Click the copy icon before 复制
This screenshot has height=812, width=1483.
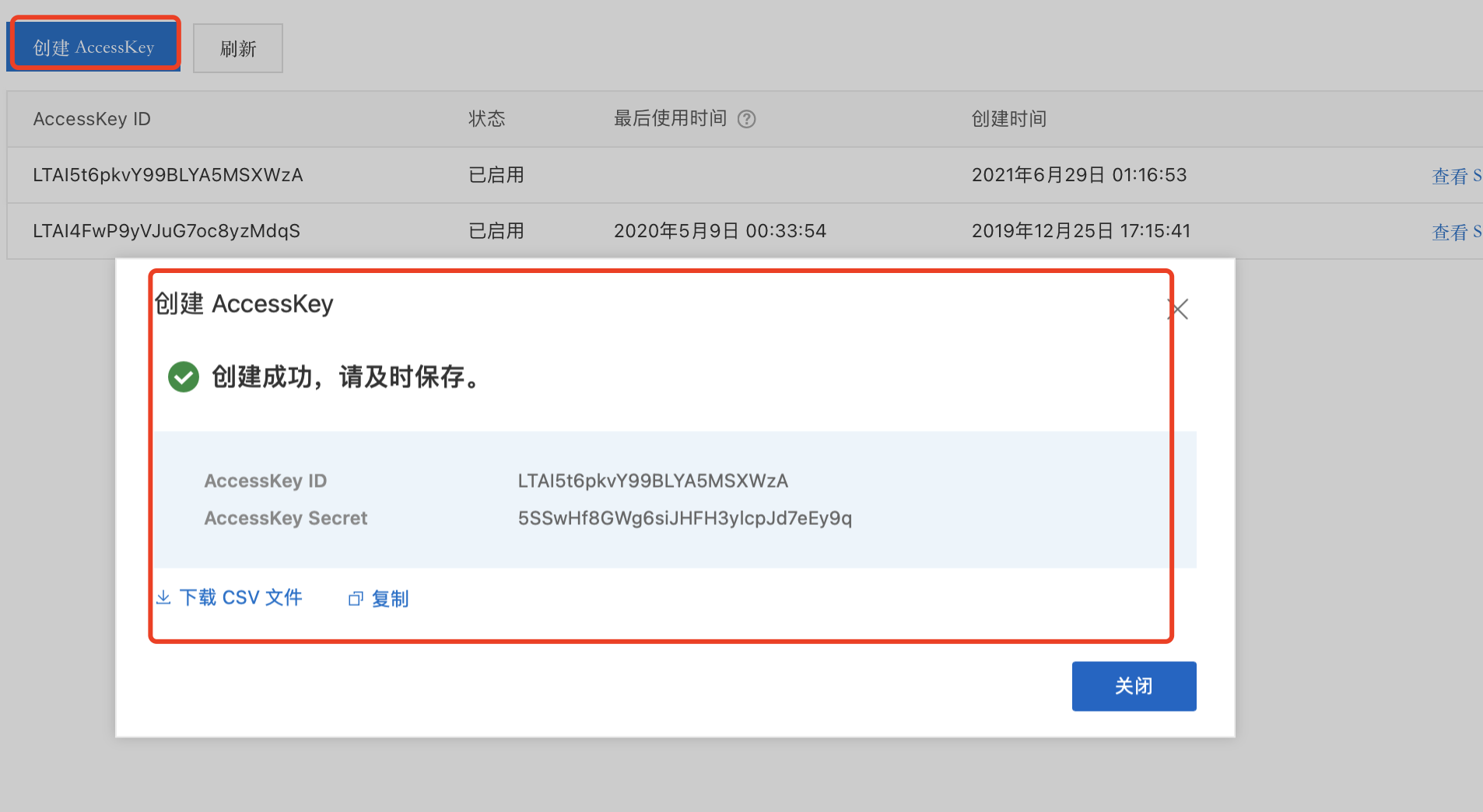click(356, 598)
